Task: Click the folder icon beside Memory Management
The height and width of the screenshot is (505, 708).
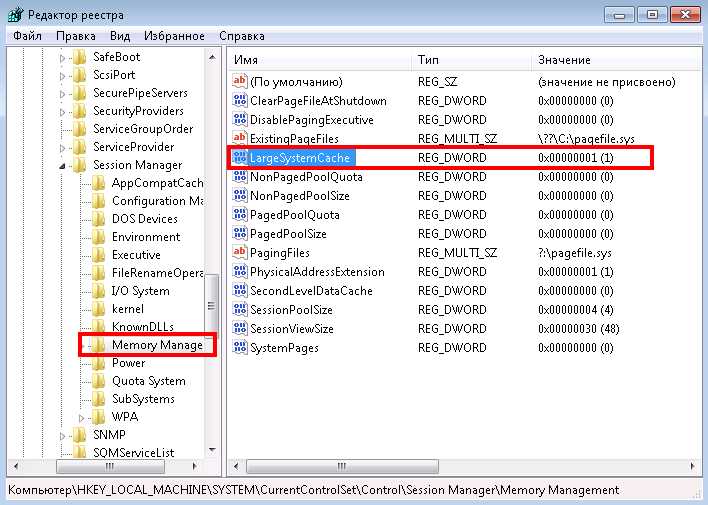Action: click(98, 345)
